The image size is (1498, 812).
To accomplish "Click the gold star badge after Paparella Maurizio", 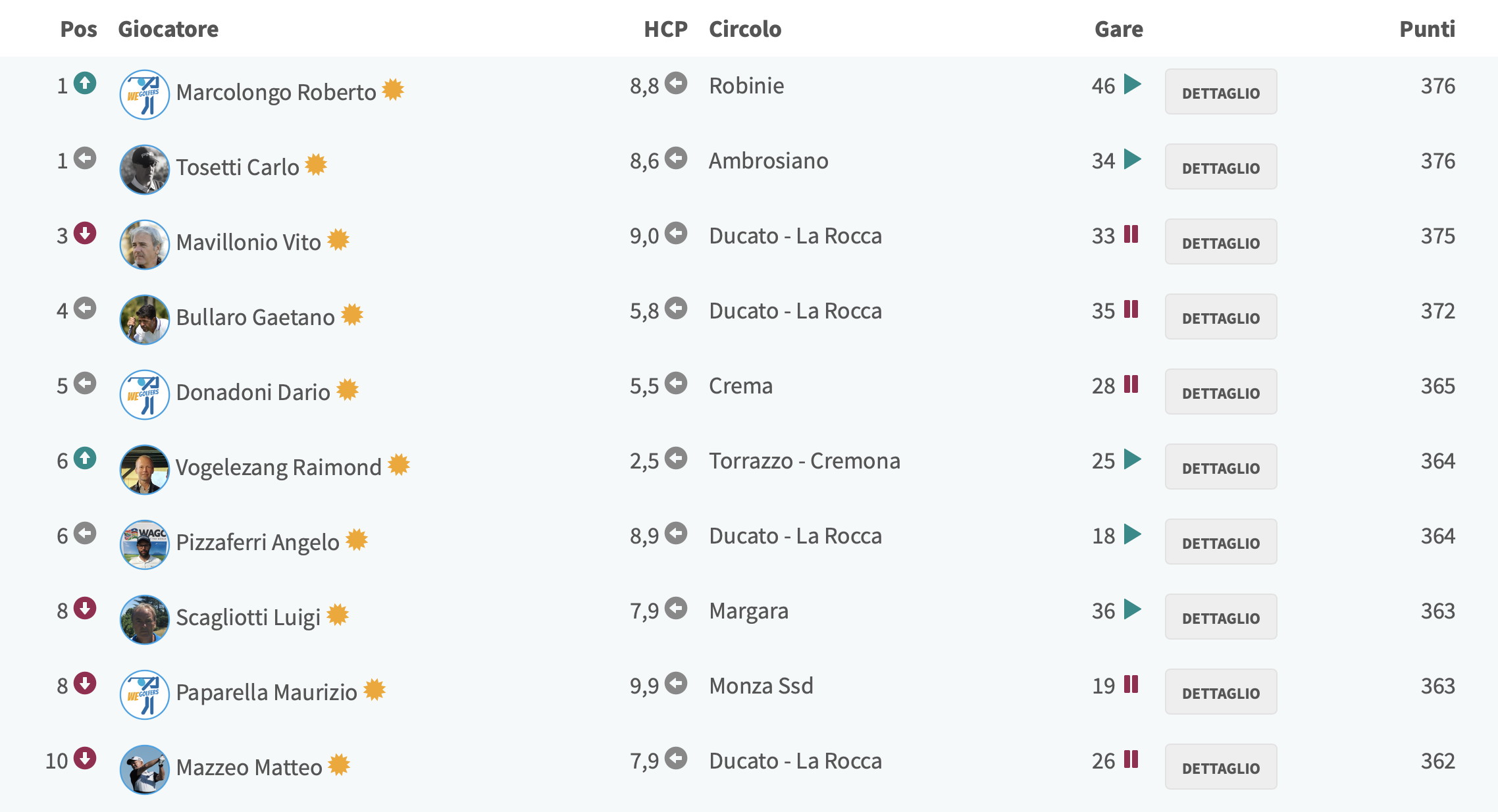I will point(374,690).
